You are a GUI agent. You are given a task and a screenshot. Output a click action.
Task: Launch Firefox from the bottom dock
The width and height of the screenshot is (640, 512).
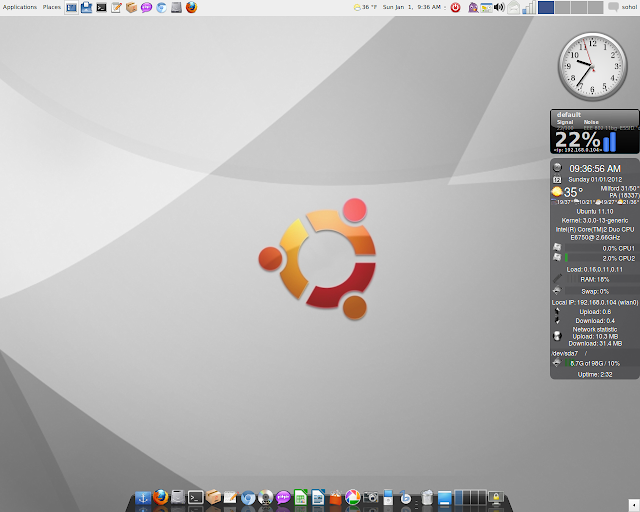(160, 497)
